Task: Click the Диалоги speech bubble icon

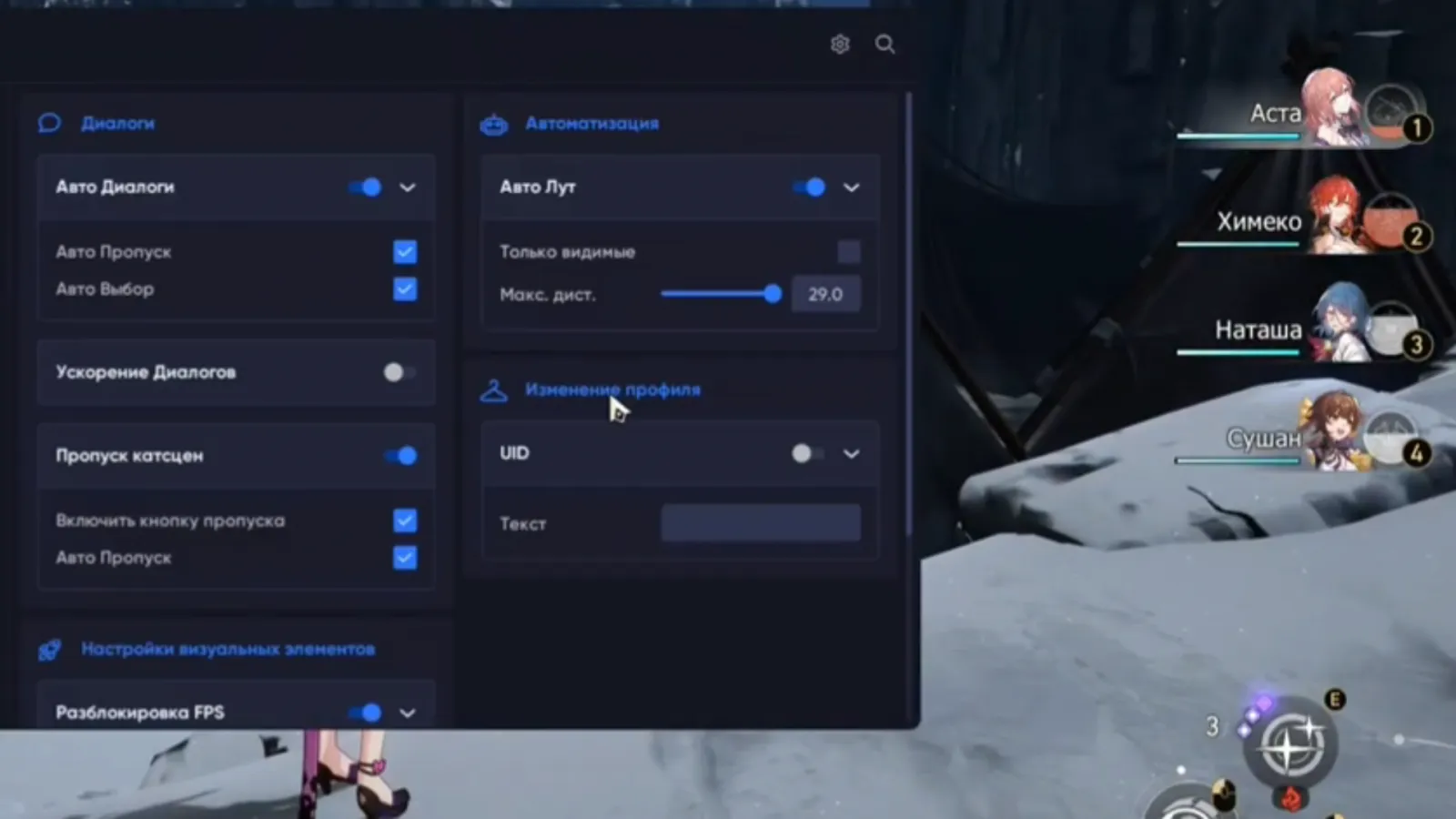Action: [x=49, y=123]
